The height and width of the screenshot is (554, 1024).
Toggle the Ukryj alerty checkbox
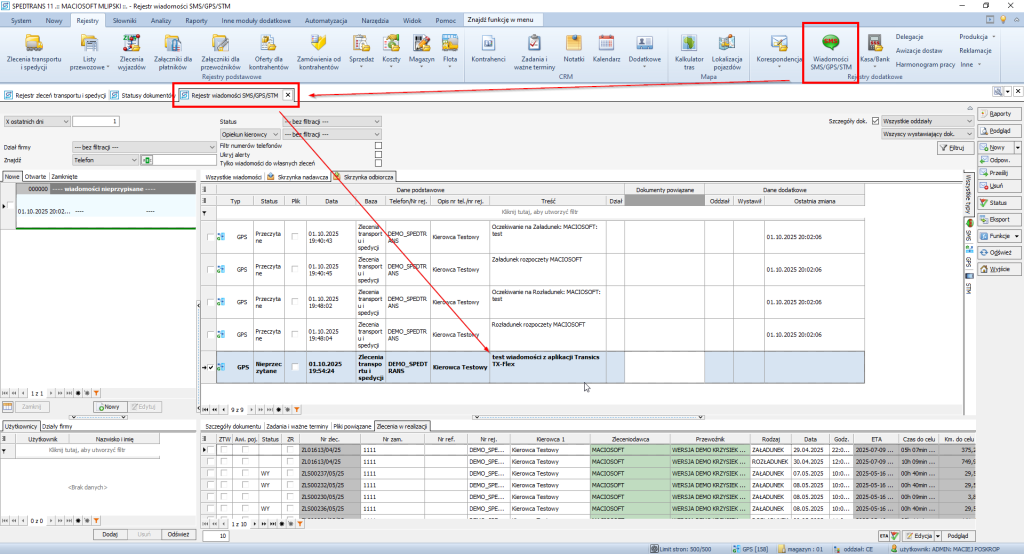point(378,154)
